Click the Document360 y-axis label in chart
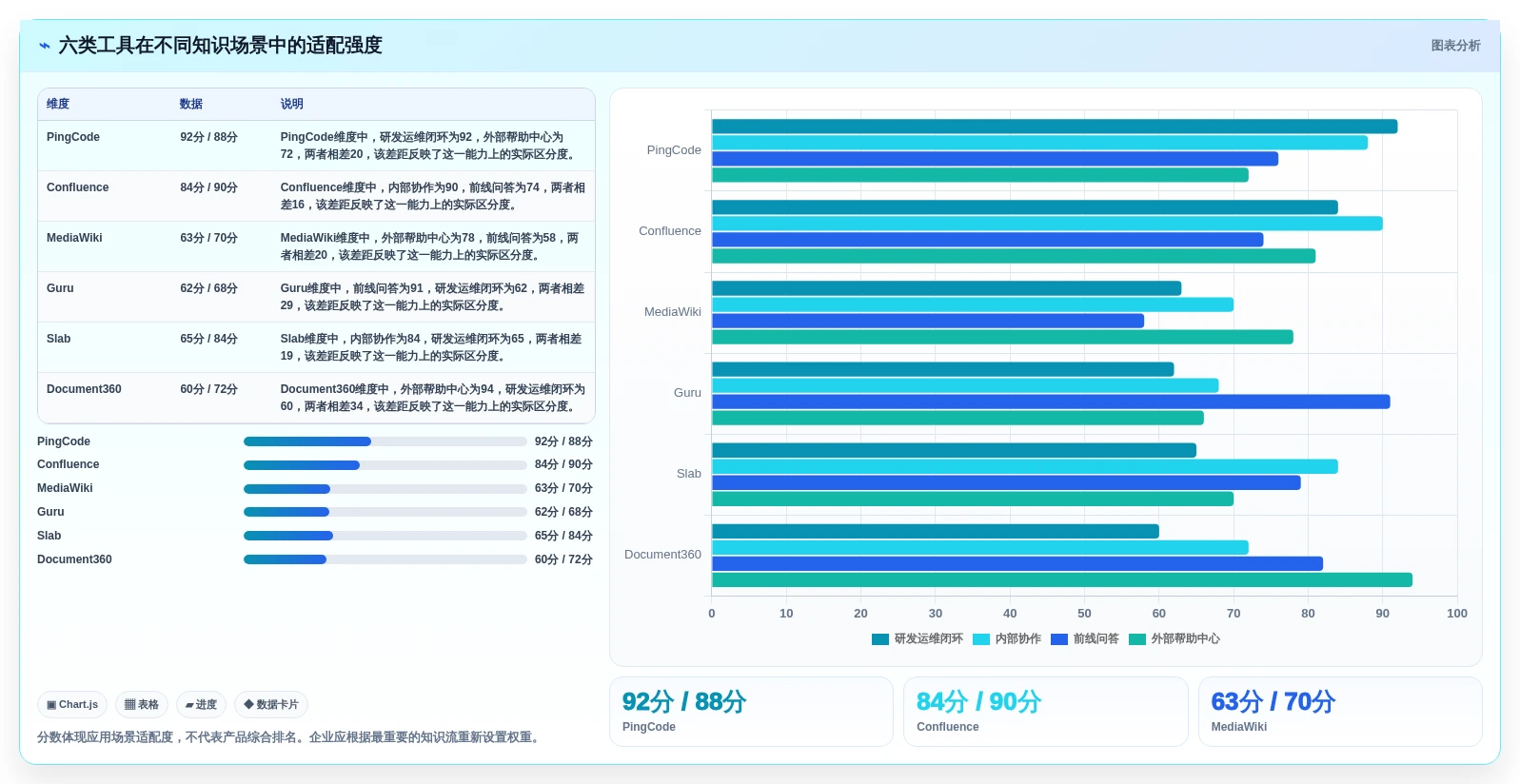1520x784 pixels. [662, 555]
